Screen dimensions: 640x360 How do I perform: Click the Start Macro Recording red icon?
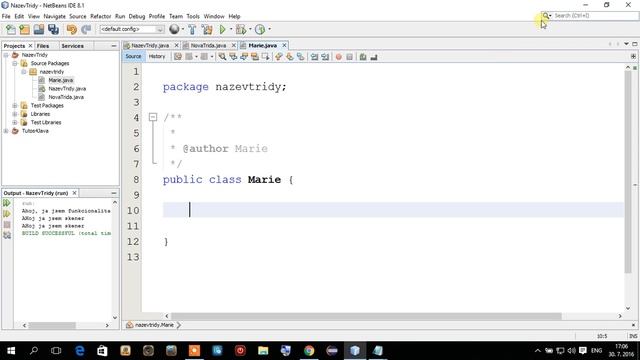click(x=338, y=57)
